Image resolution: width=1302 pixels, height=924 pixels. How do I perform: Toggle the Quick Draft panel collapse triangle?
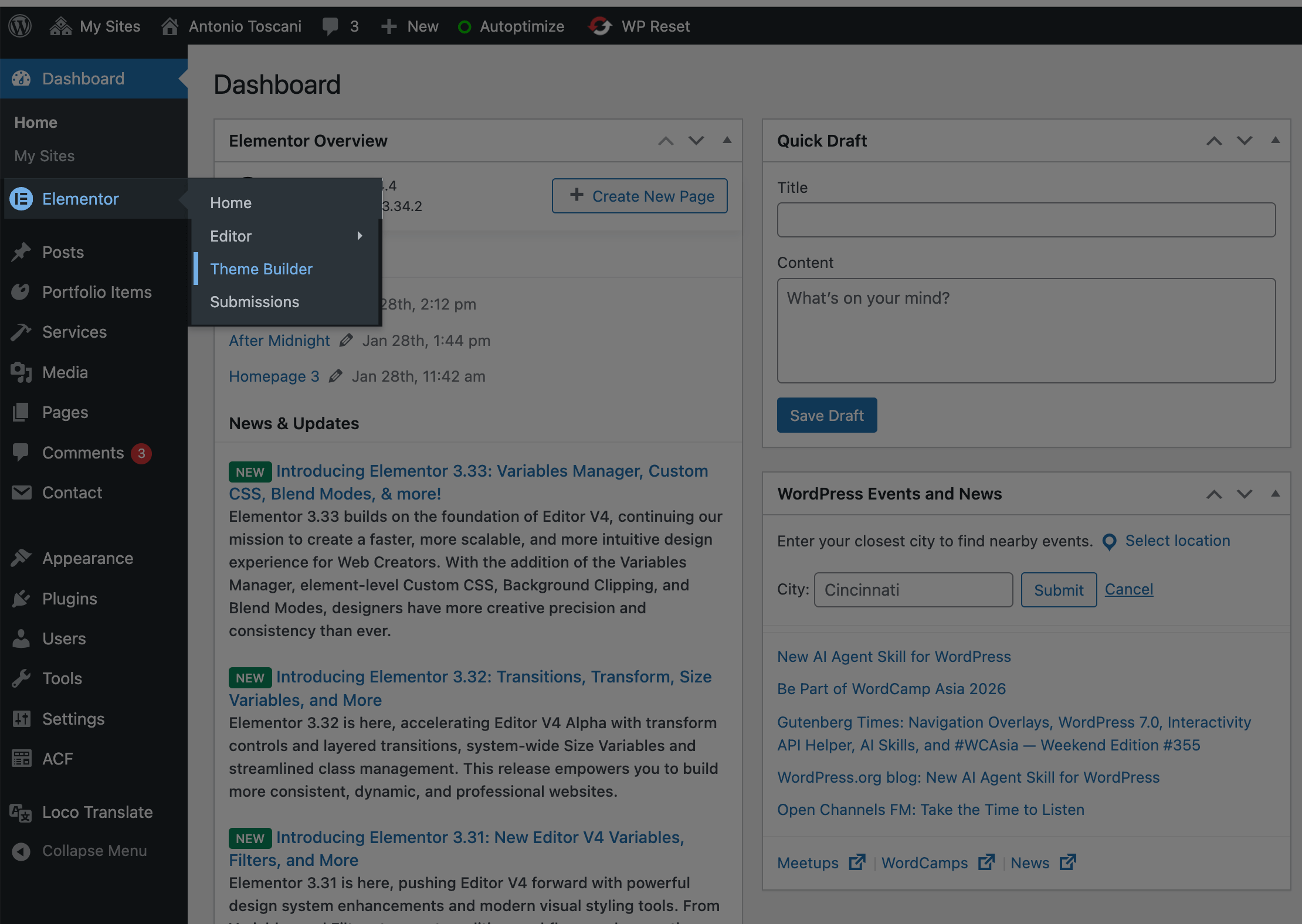pyautogui.click(x=1275, y=140)
